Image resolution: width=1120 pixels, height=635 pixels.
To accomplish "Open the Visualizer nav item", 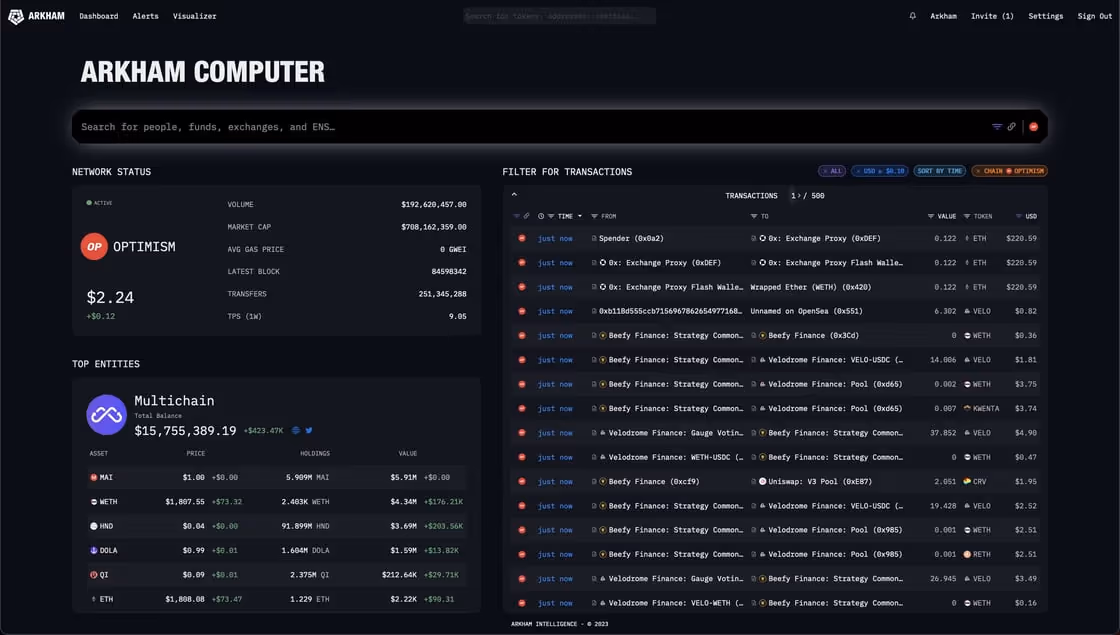I will pyautogui.click(x=194, y=16).
